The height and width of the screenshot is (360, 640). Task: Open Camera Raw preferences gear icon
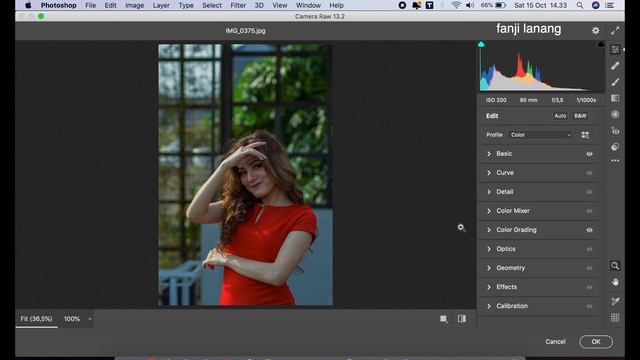click(x=596, y=30)
